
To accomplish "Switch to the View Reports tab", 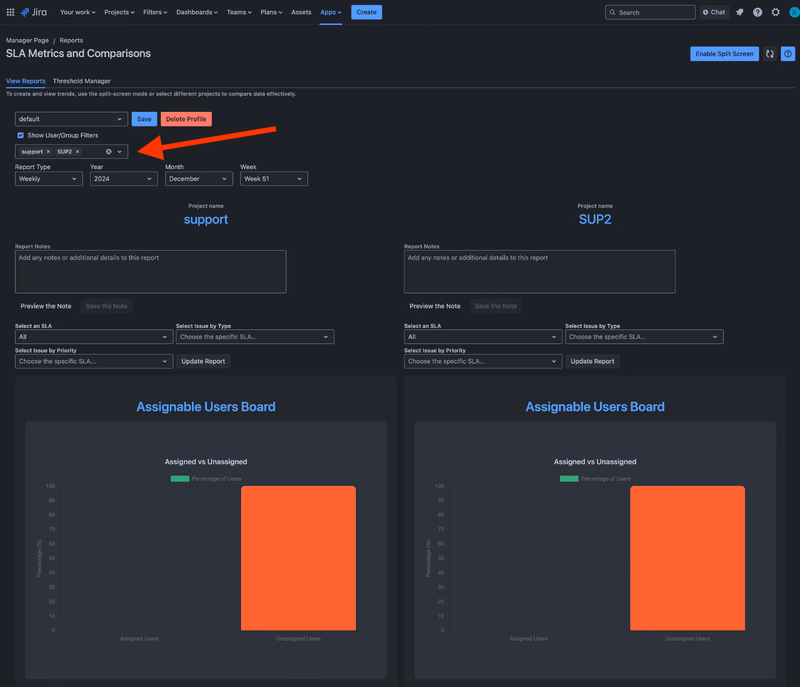I will tap(26, 81).
